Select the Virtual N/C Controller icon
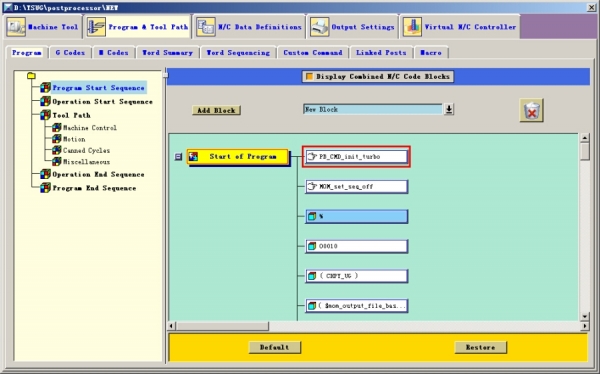 (412, 27)
